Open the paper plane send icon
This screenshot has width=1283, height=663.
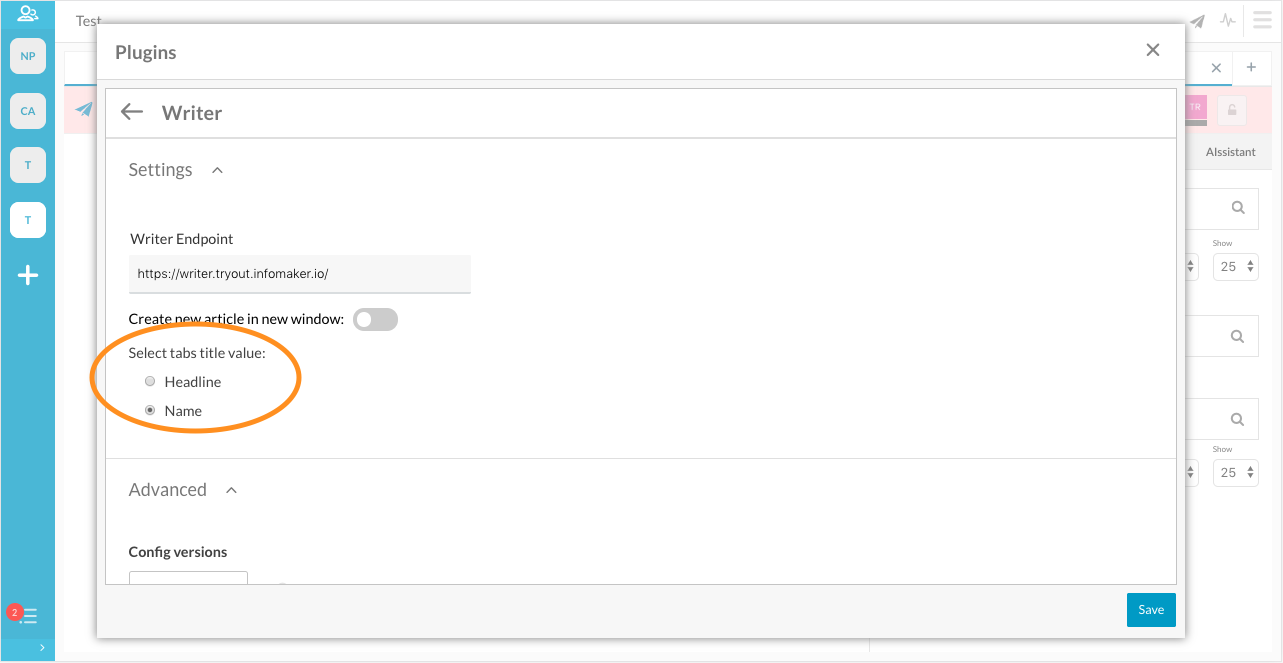point(1196,20)
